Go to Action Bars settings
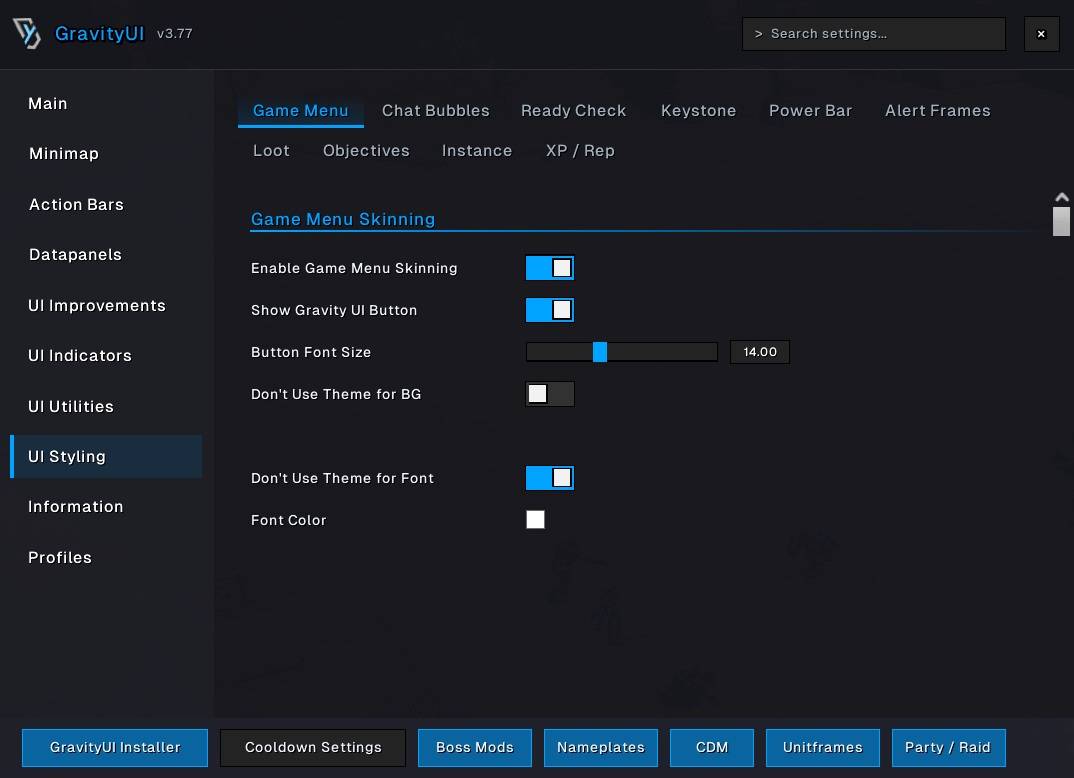The height and width of the screenshot is (778, 1074). click(106, 204)
